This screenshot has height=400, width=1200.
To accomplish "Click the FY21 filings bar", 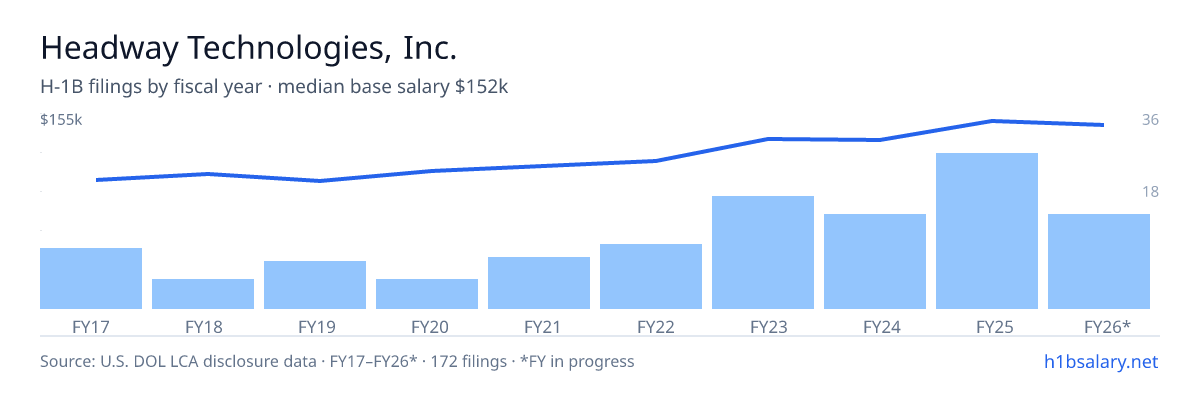I will coord(539,283).
